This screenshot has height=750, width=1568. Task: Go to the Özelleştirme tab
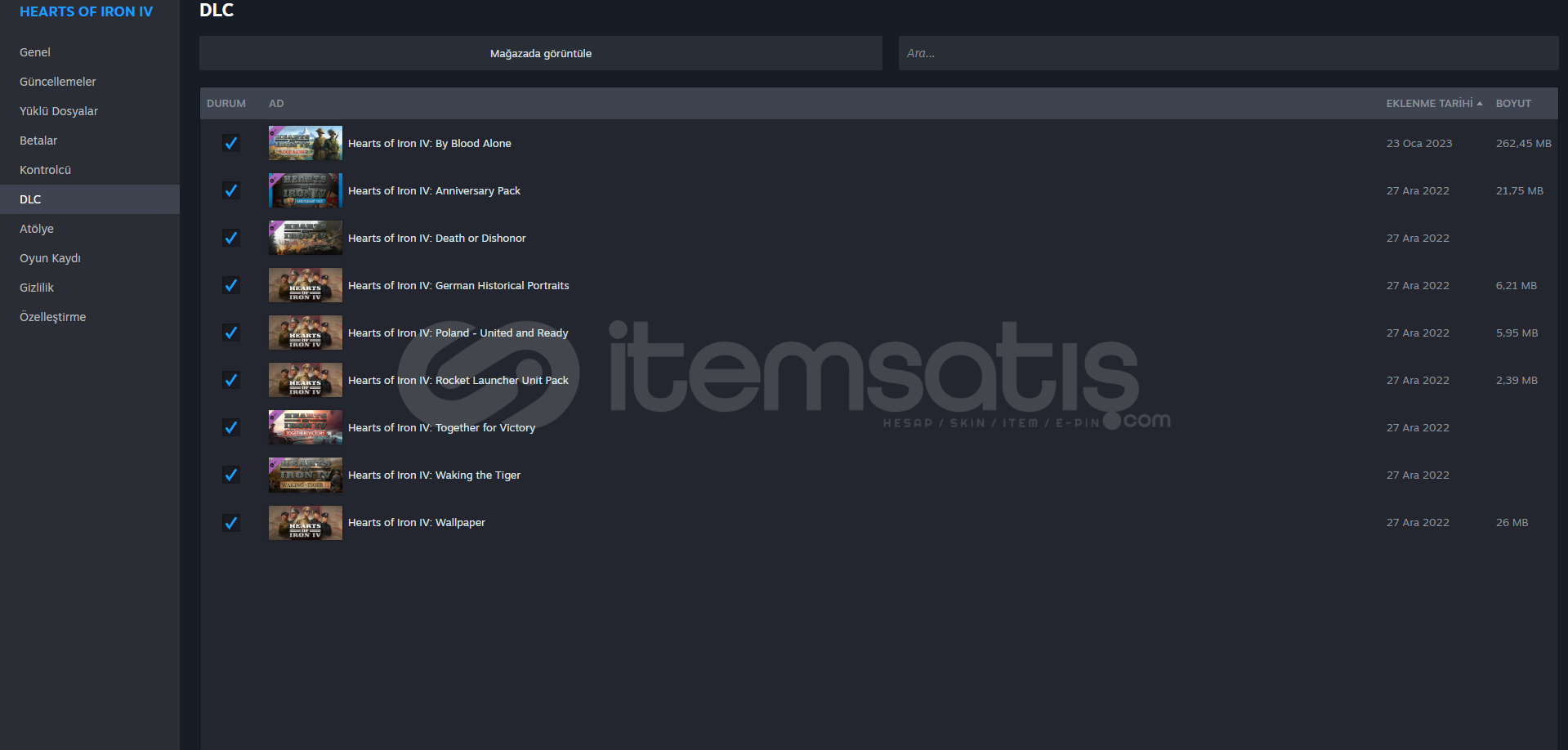pyautogui.click(x=90, y=317)
